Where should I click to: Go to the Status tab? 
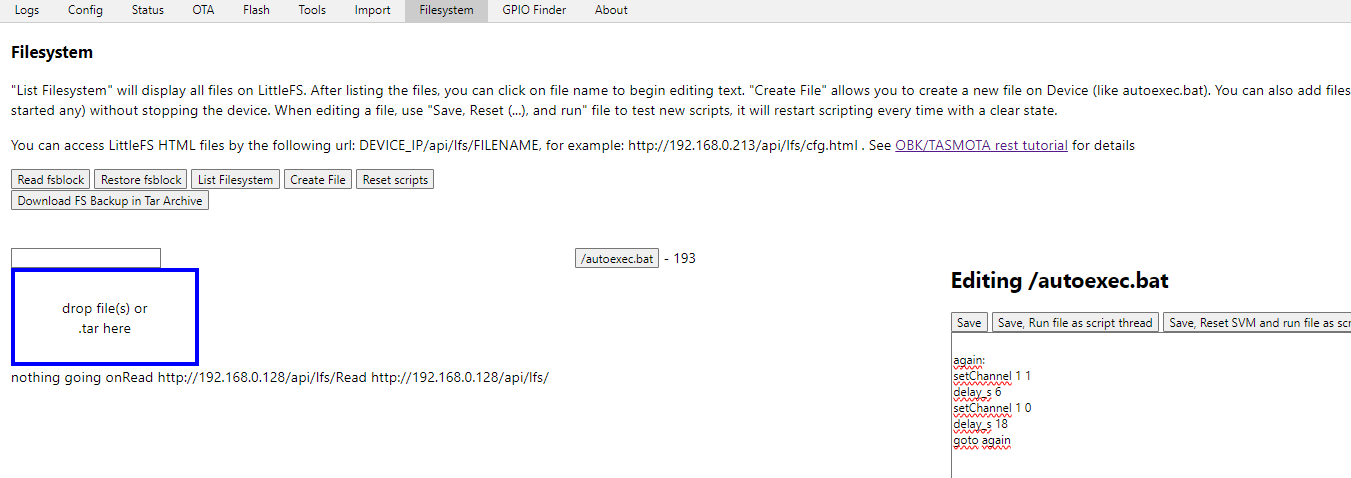(x=147, y=10)
